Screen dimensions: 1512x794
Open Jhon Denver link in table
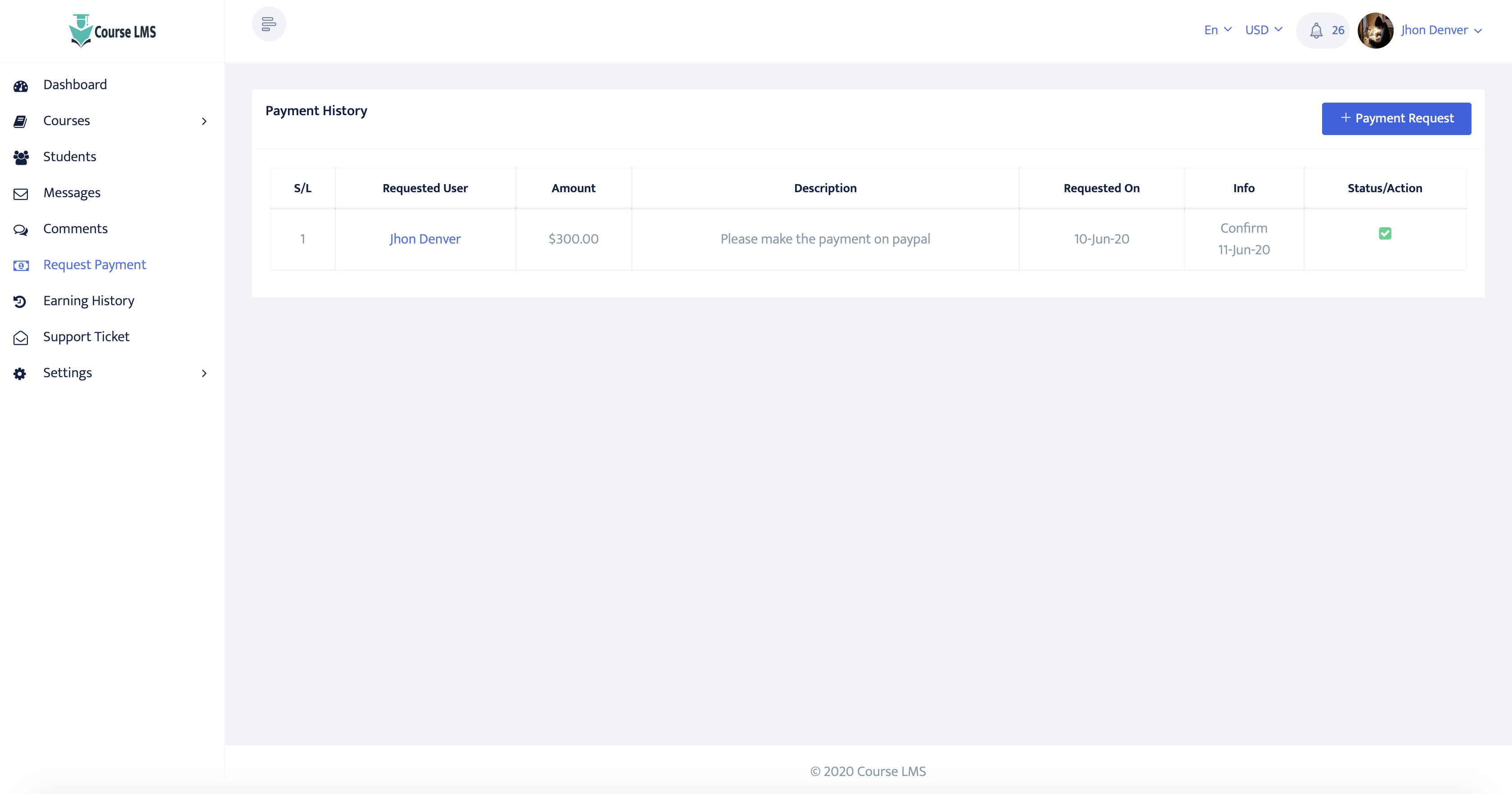(425, 239)
